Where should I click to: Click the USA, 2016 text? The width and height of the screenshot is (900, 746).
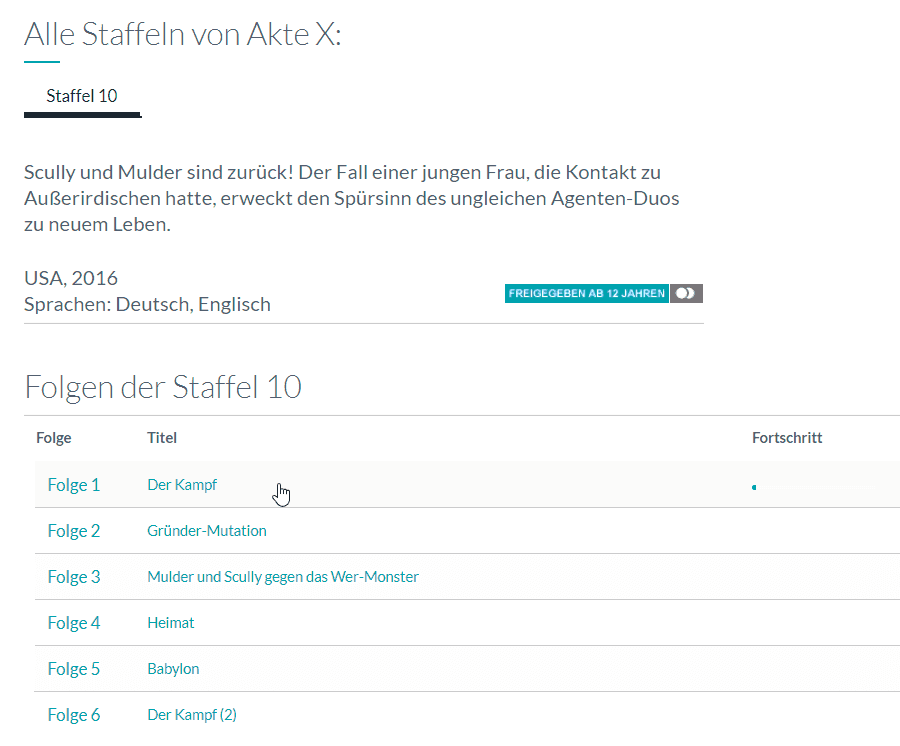pos(71,278)
